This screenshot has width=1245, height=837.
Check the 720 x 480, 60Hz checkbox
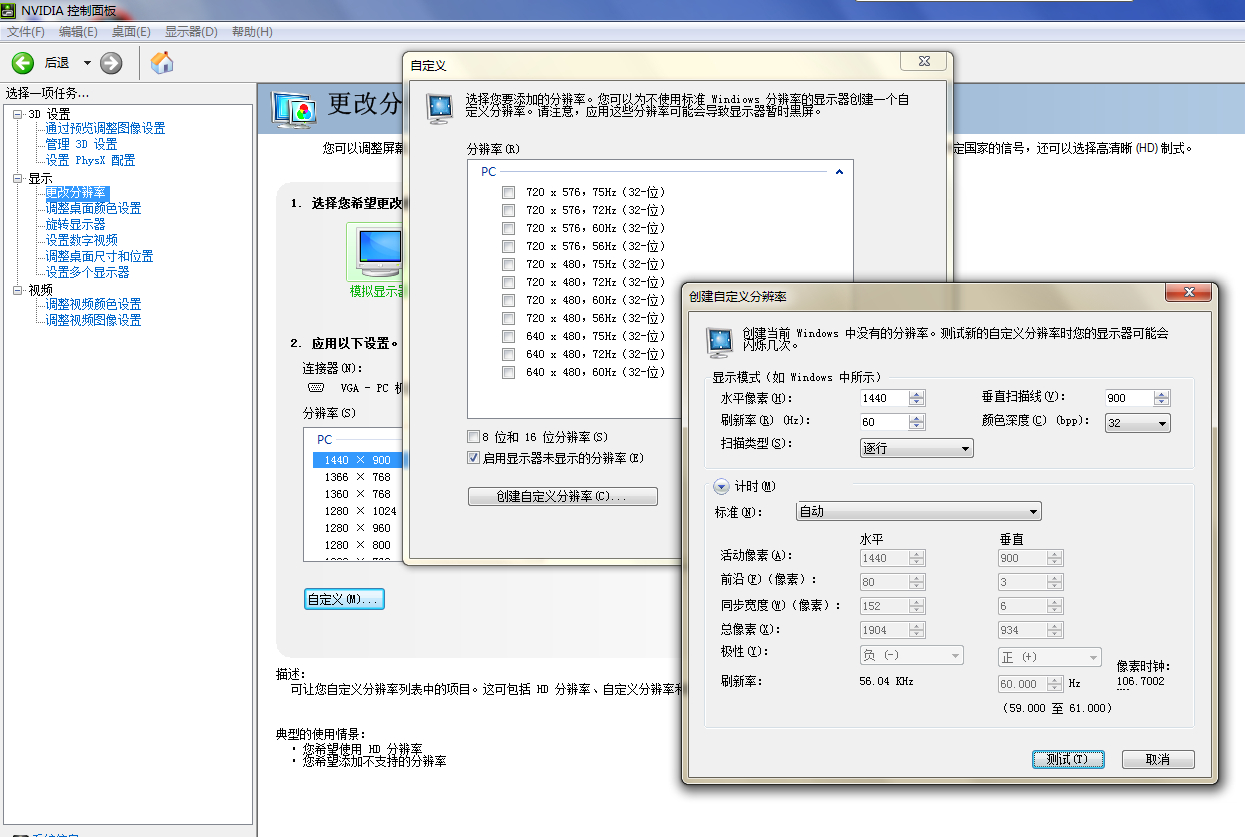(509, 300)
